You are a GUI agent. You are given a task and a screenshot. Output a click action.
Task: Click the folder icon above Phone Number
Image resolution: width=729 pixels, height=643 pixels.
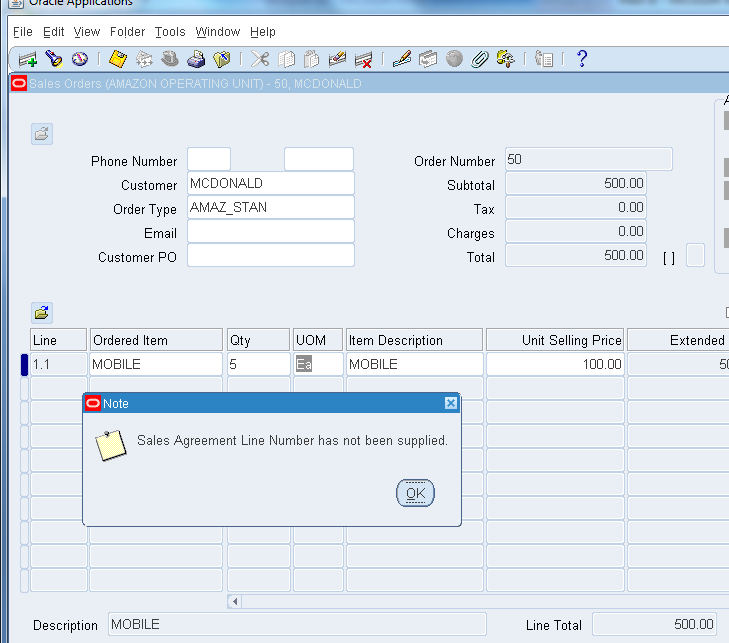click(42, 134)
